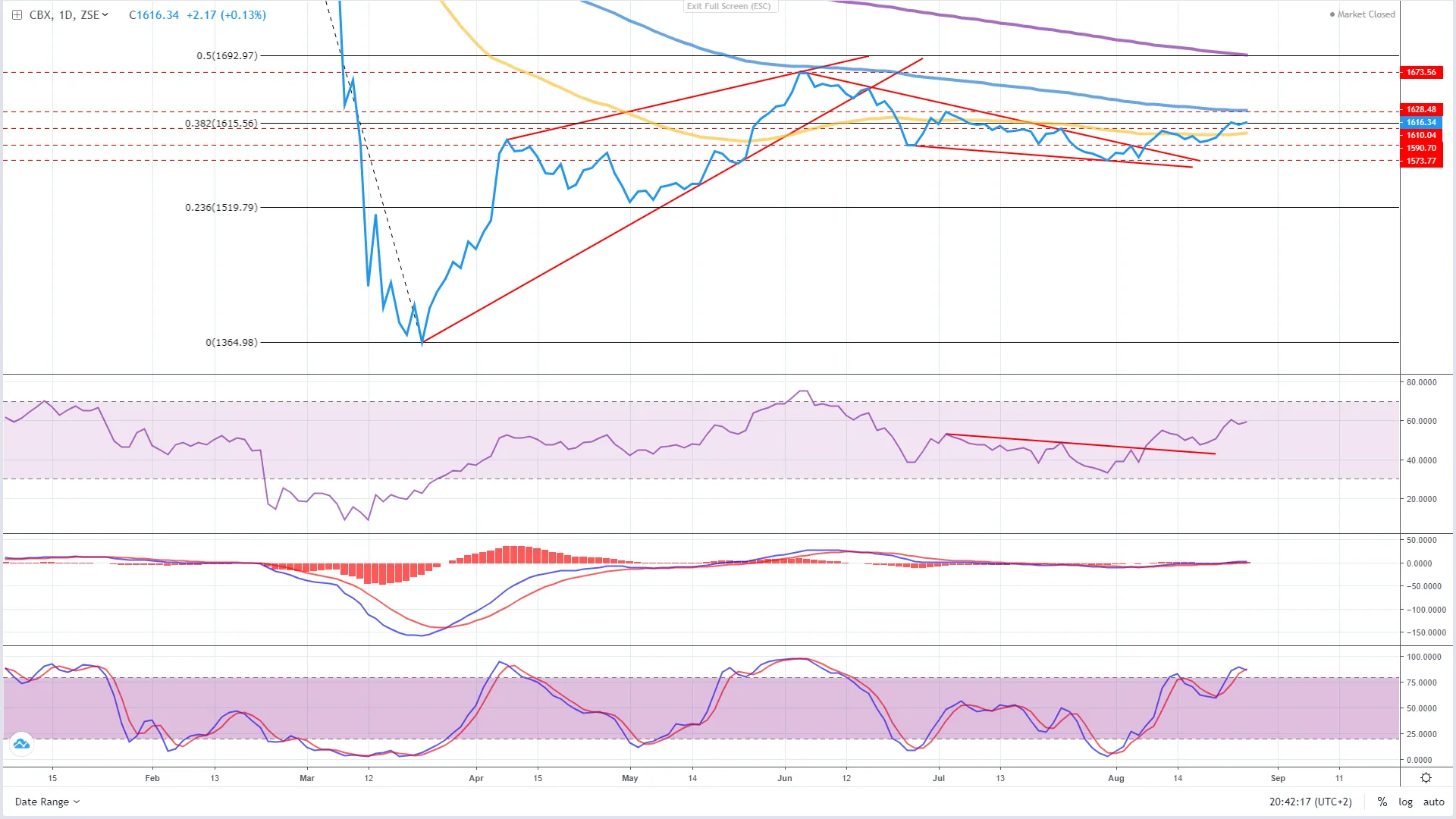Toggle log scale mode
Image resolution: width=1456 pixels, height=819 pixels.
[x=1405, y=802]
